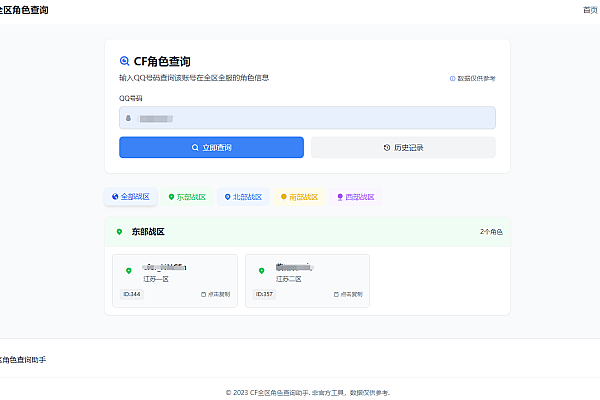Select the 东部战区 filter tab
The height and width of the screenshot is (400, 600).
coord(187,197)
